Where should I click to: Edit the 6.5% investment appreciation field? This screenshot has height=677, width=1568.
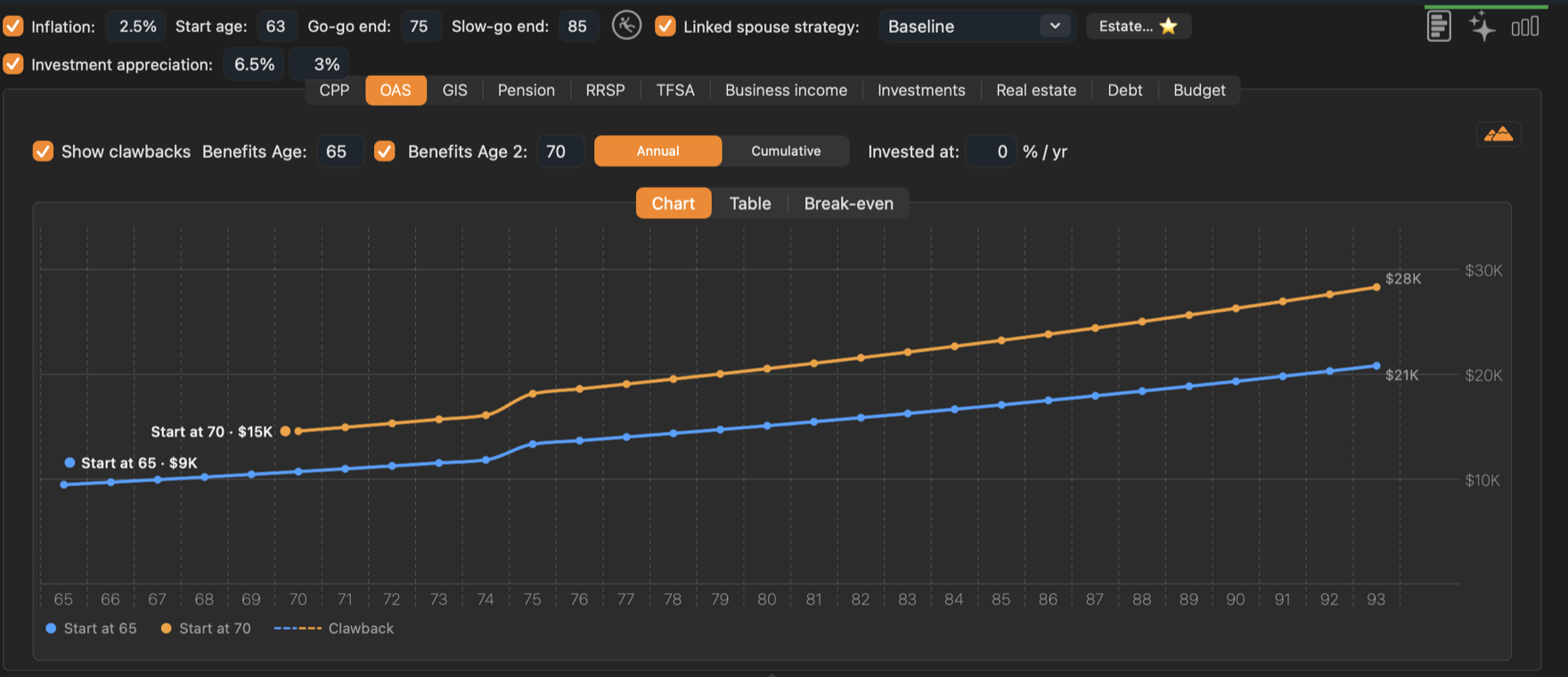click(x=254, y=64)
